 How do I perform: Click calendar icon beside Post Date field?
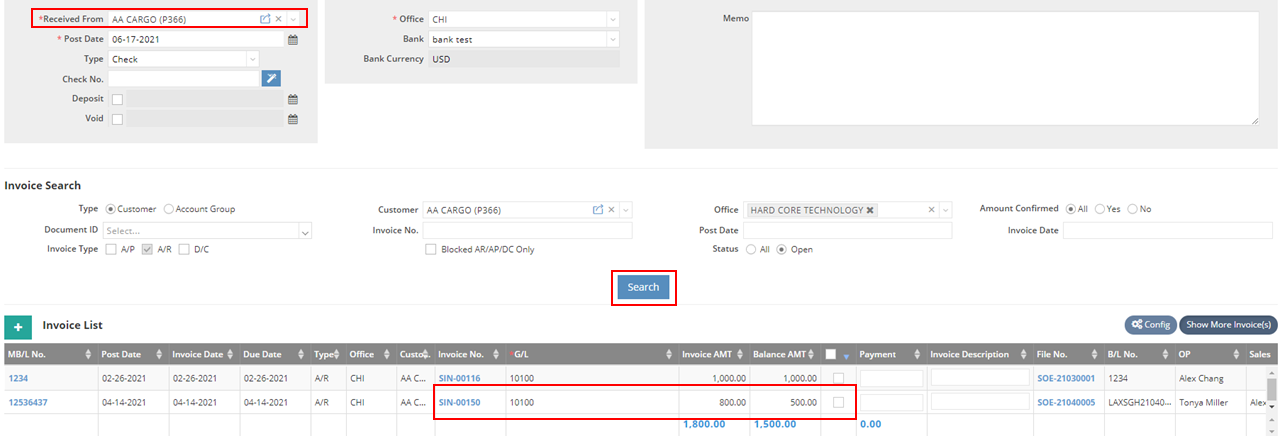click(293, 40)
